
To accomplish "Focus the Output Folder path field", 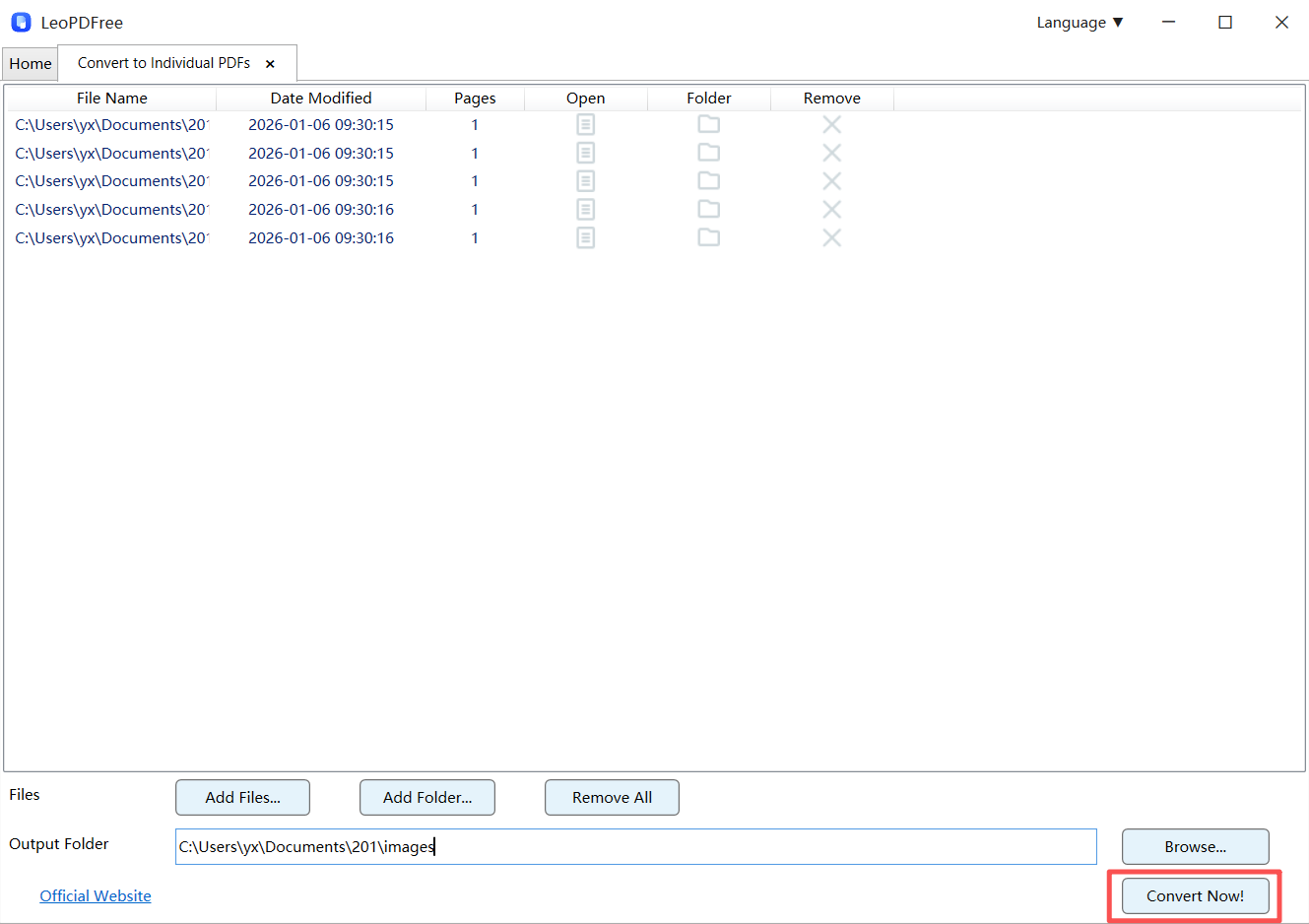I will tap(635, 847).
